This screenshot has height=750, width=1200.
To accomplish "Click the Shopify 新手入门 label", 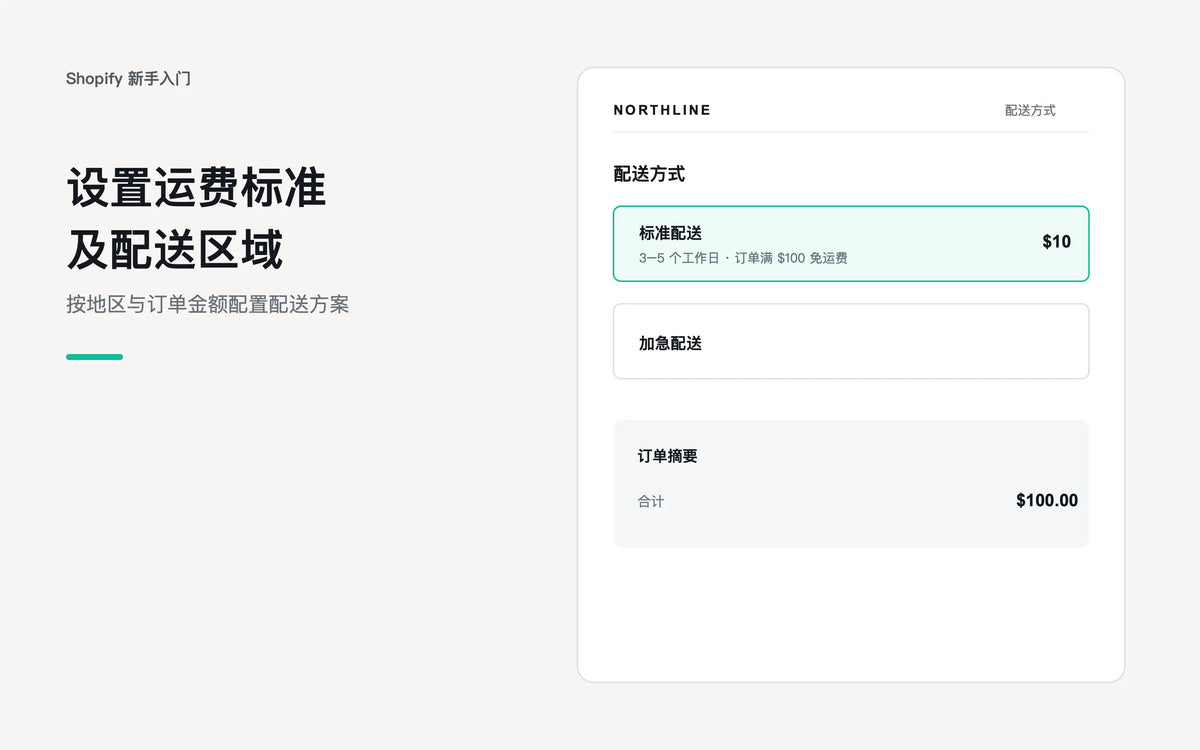I will click(128, 78).
